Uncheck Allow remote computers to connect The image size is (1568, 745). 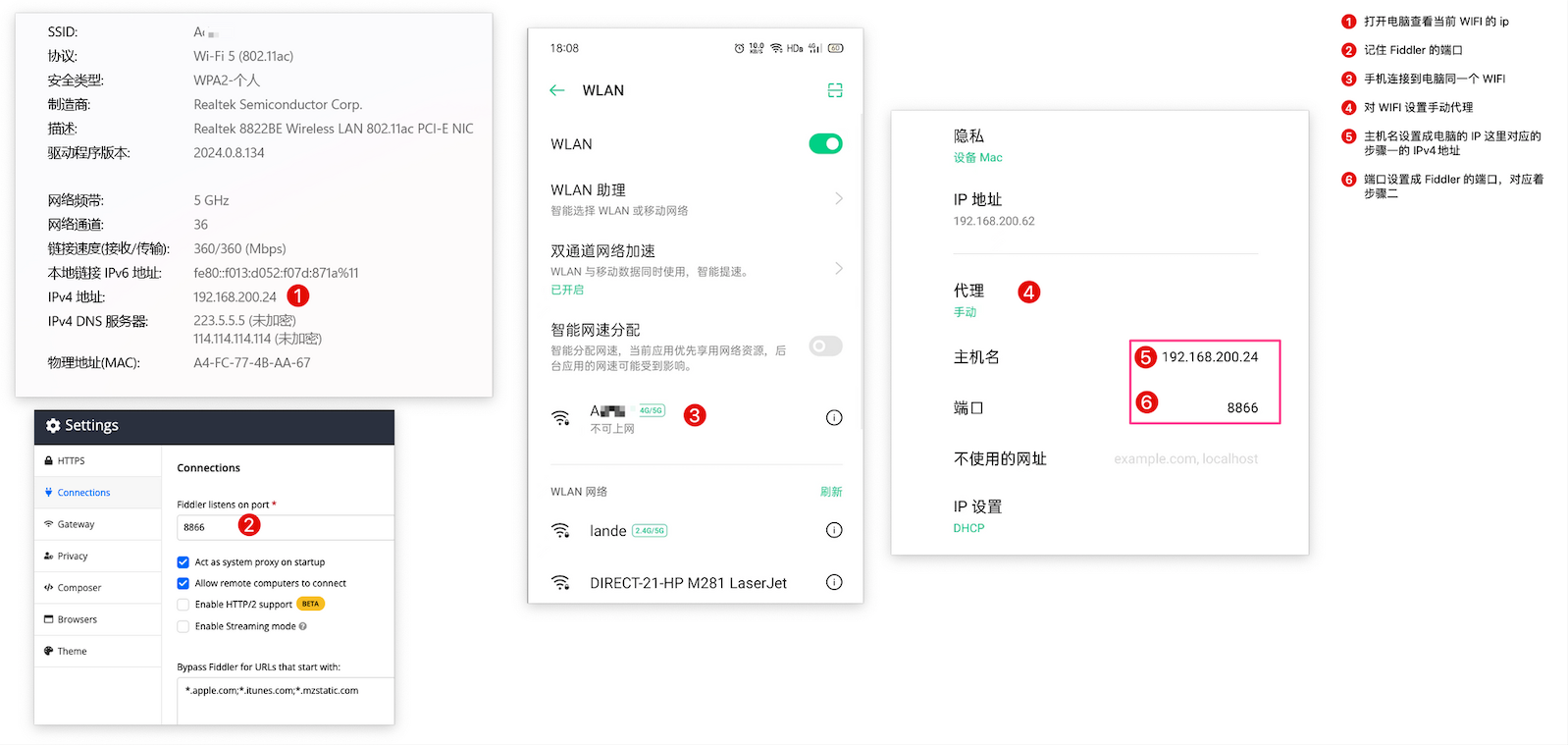(183, 583)
